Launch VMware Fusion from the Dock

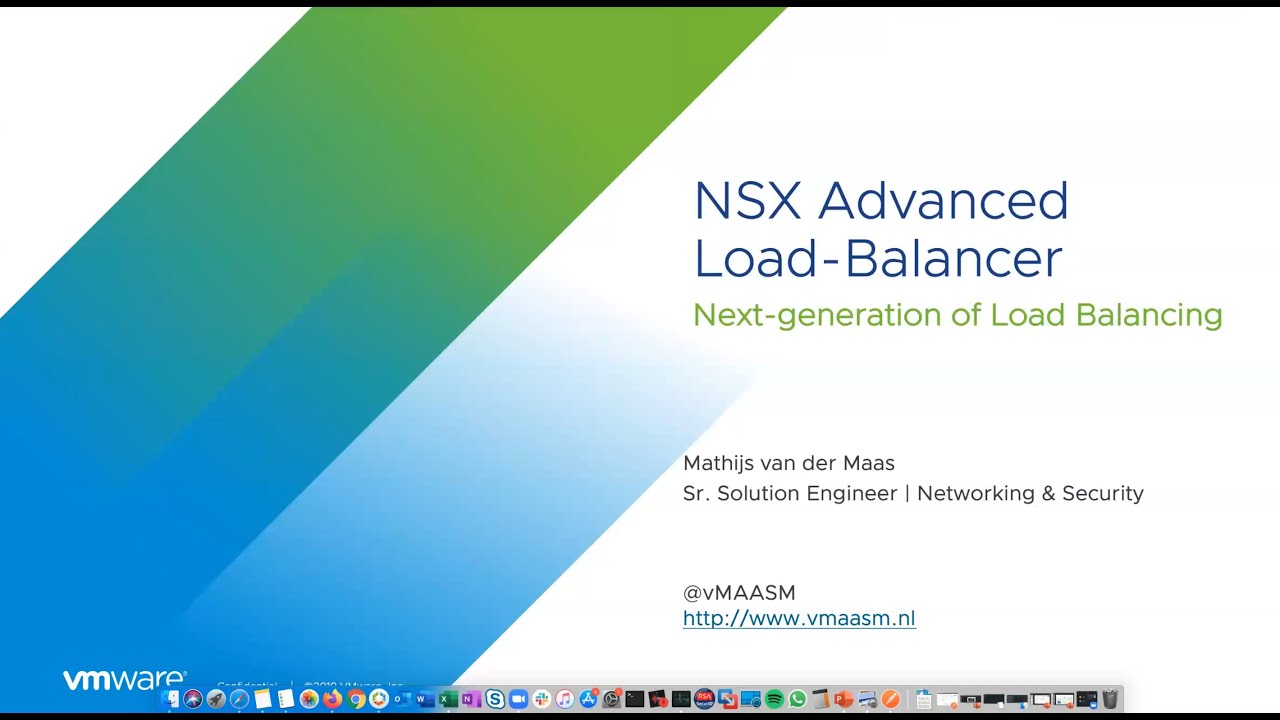[727, 699]
